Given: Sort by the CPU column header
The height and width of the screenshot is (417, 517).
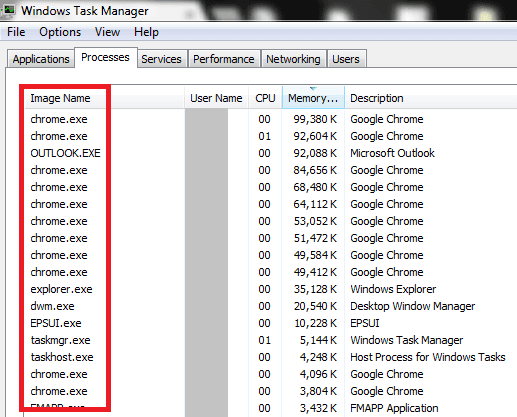Looking at the screenshot, I should pyautogui.click(x=265, y=98).
